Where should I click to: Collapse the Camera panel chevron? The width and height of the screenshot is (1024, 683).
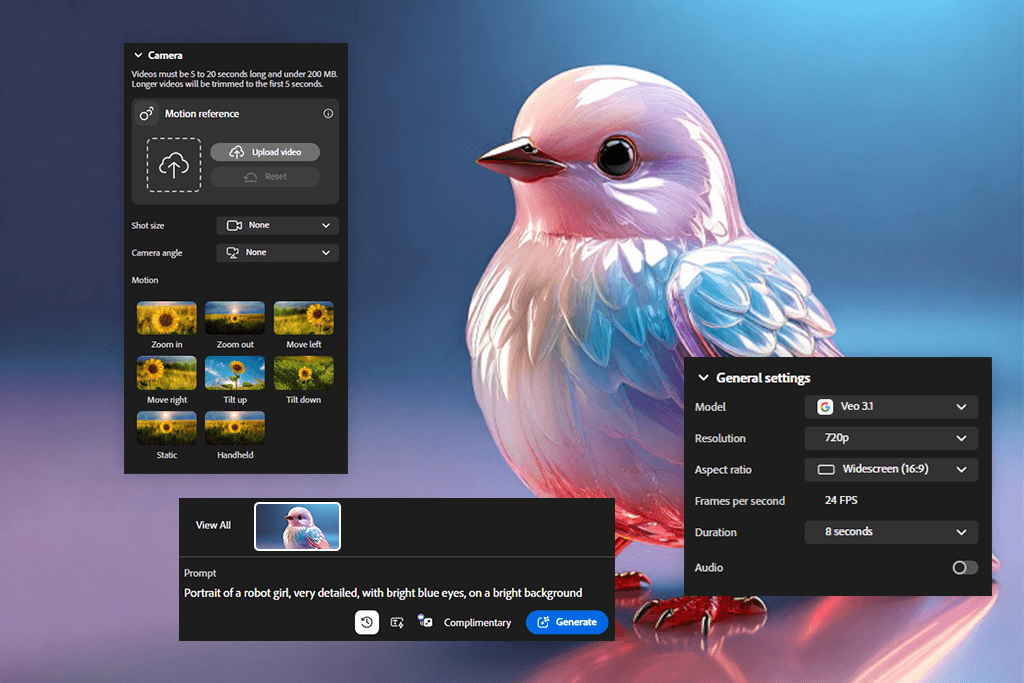click(x=138, y=56)
